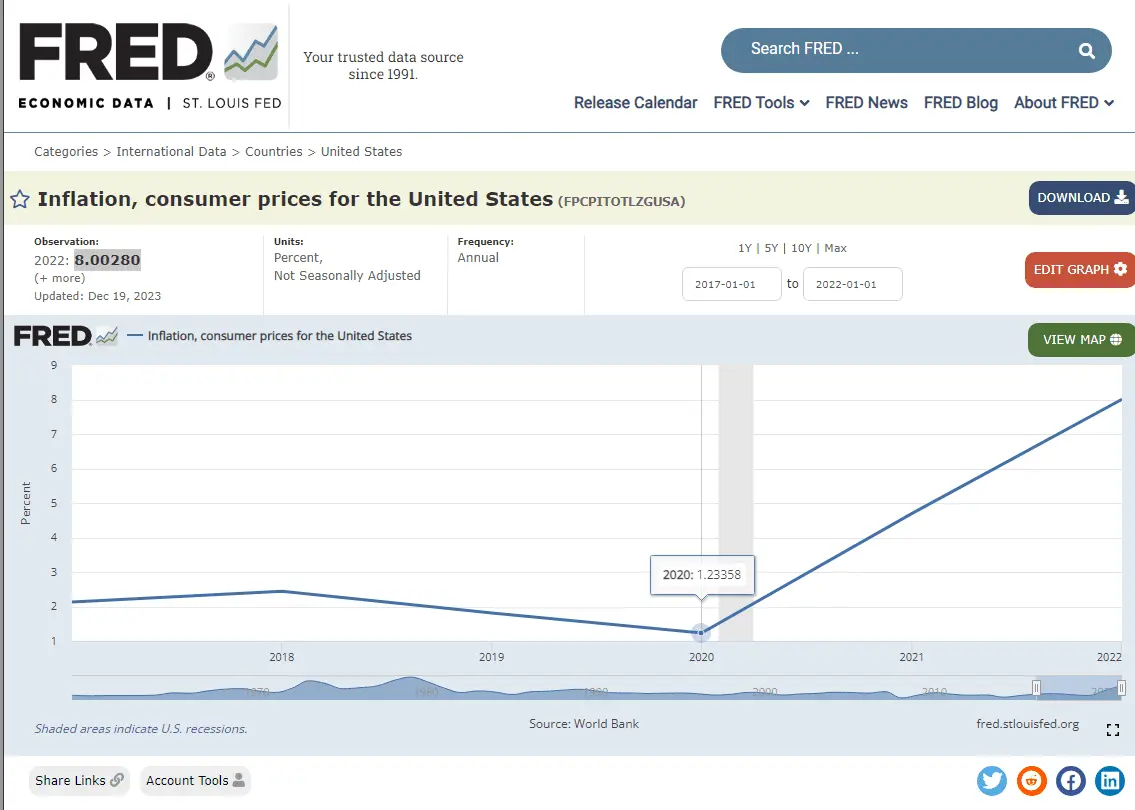Expand the FRED Tools menu
This screenshot has height=810, width=1135.
760,103
